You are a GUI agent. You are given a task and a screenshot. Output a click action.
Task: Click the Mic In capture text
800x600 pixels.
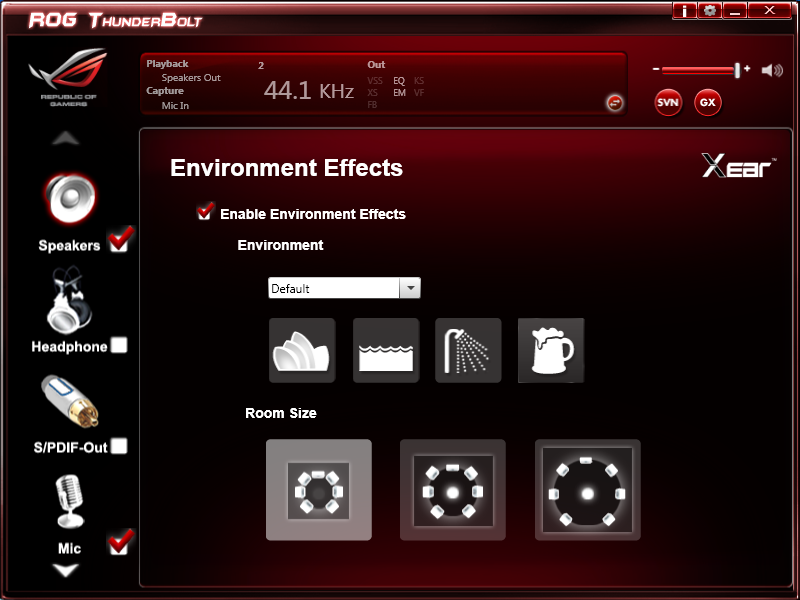pos(175,106)
